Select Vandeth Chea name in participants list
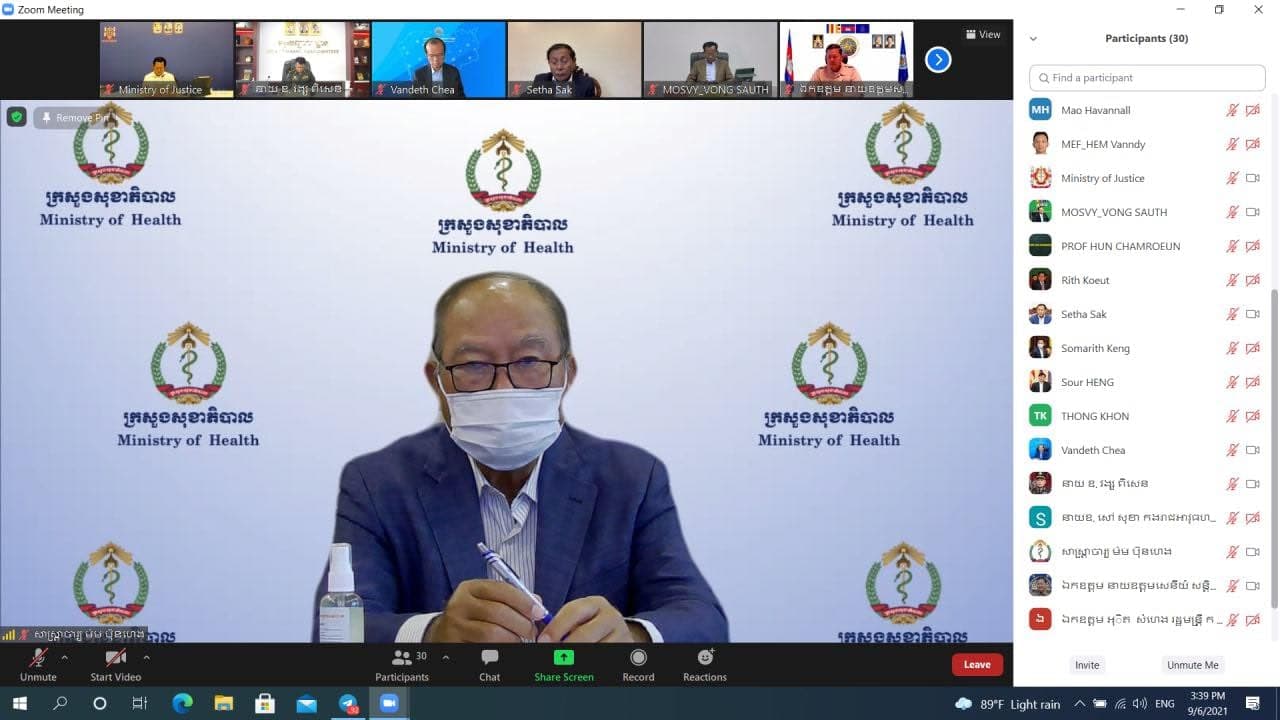 coord(1093,450)
